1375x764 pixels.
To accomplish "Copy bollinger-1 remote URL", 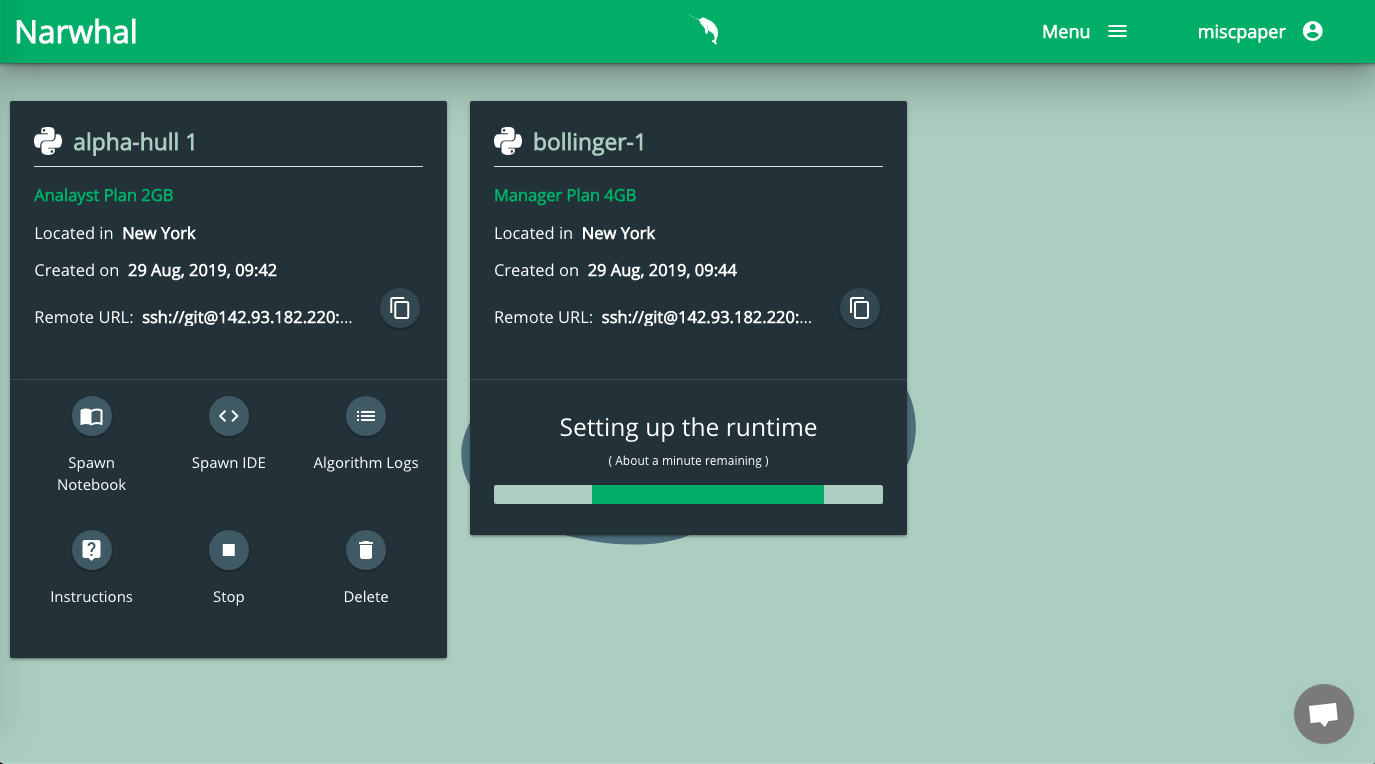I will point(860,308).
